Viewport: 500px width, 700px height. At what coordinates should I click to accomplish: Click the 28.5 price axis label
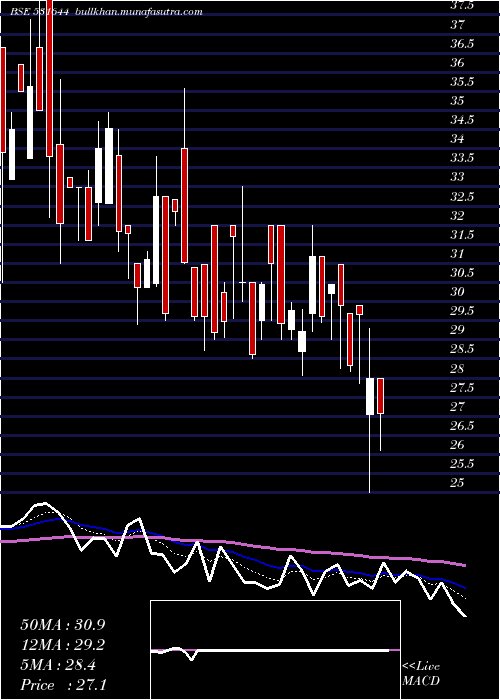(x=462, y=349)
